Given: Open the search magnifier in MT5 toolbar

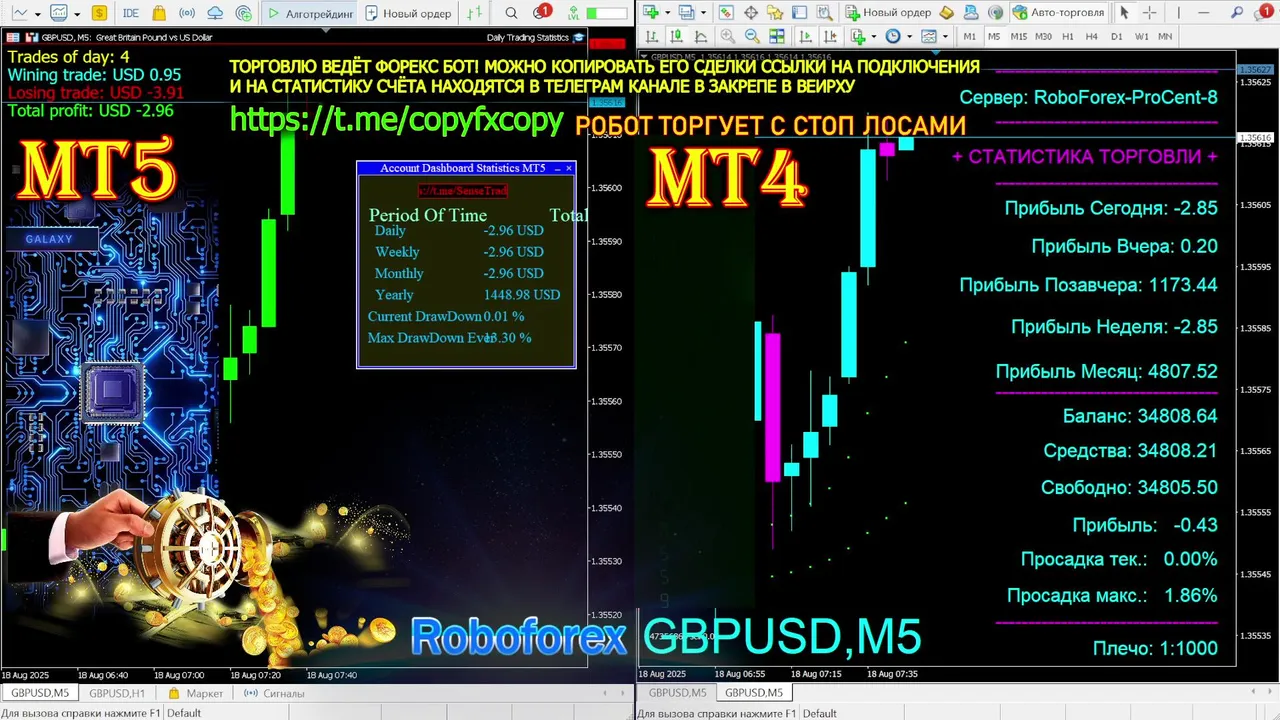Looking at the screenshot, I should [x=511, y=13].
